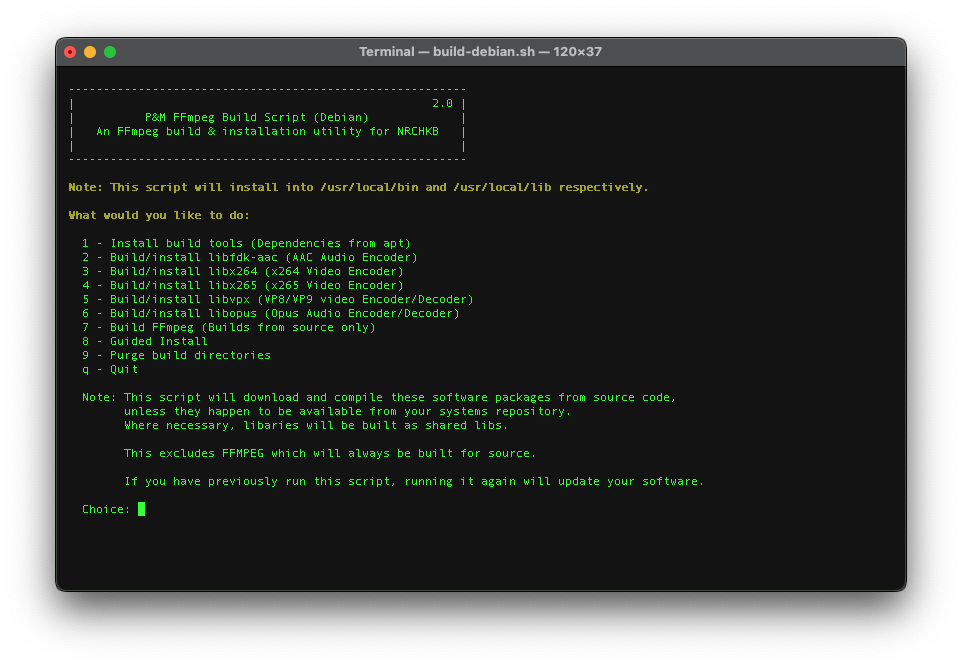Select line '8 - Guided Install'

pos(145,341)
